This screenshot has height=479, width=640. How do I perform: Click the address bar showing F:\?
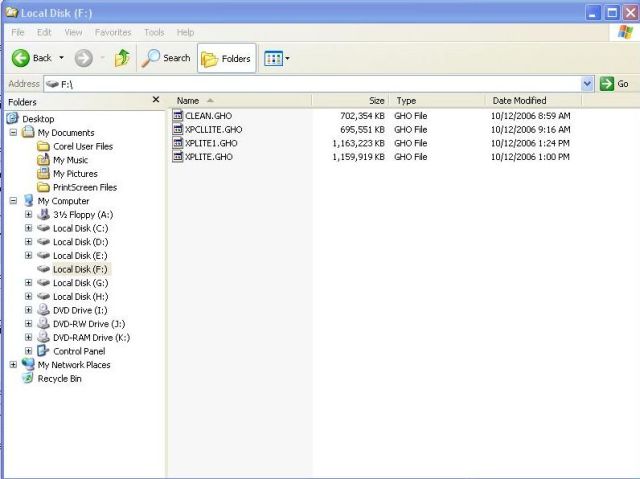coord(313,84)
